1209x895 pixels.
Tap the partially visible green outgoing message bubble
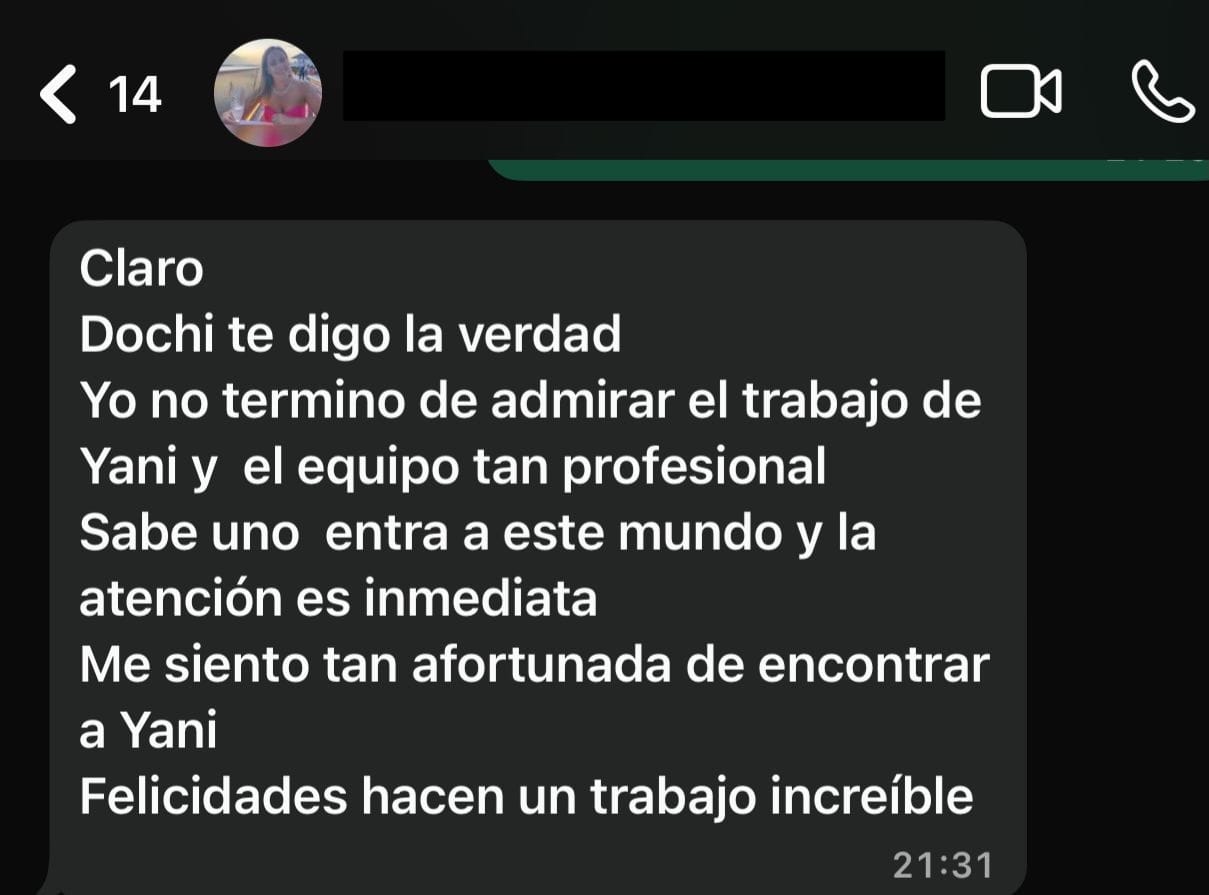[848, 169]
